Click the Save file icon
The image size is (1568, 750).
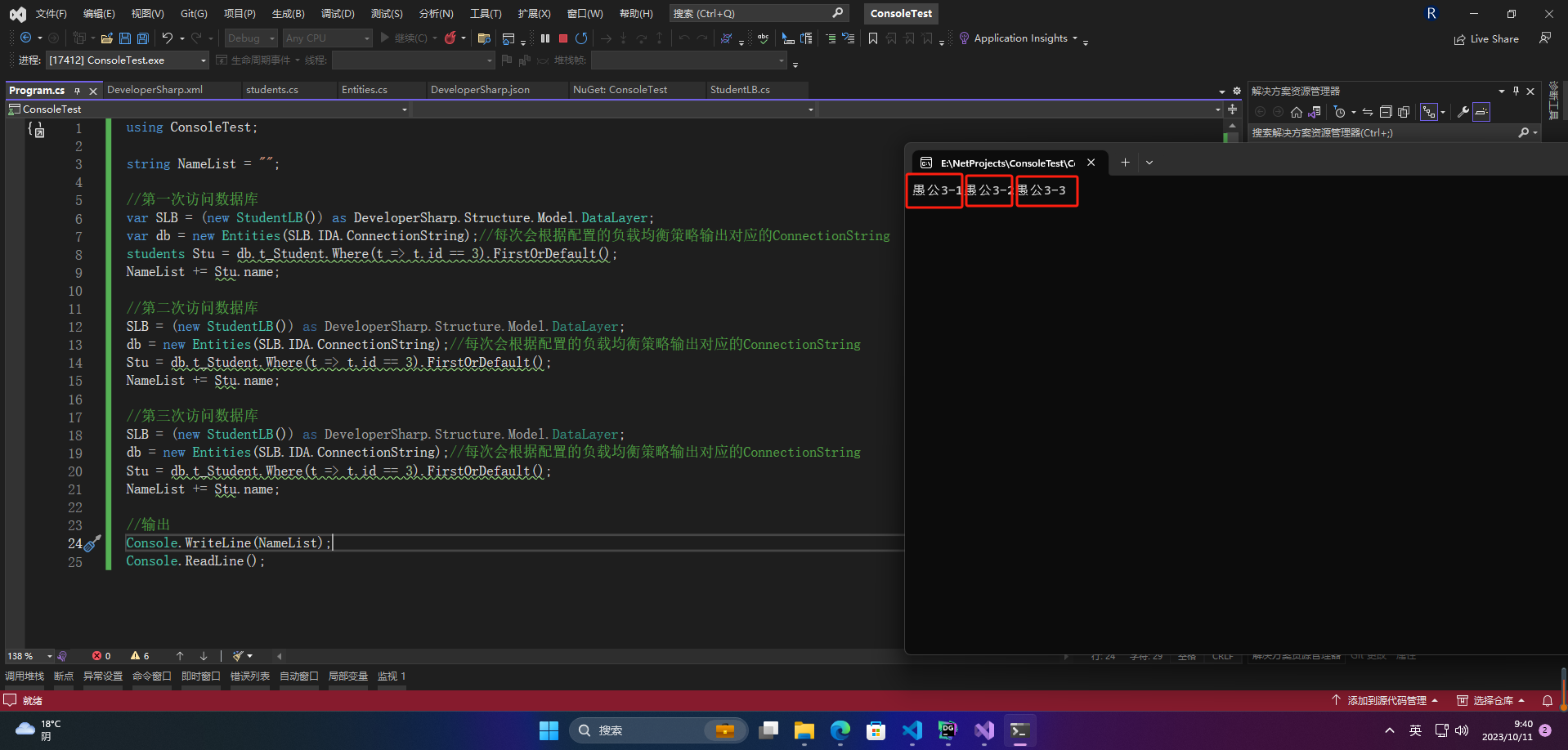(124, 38)
